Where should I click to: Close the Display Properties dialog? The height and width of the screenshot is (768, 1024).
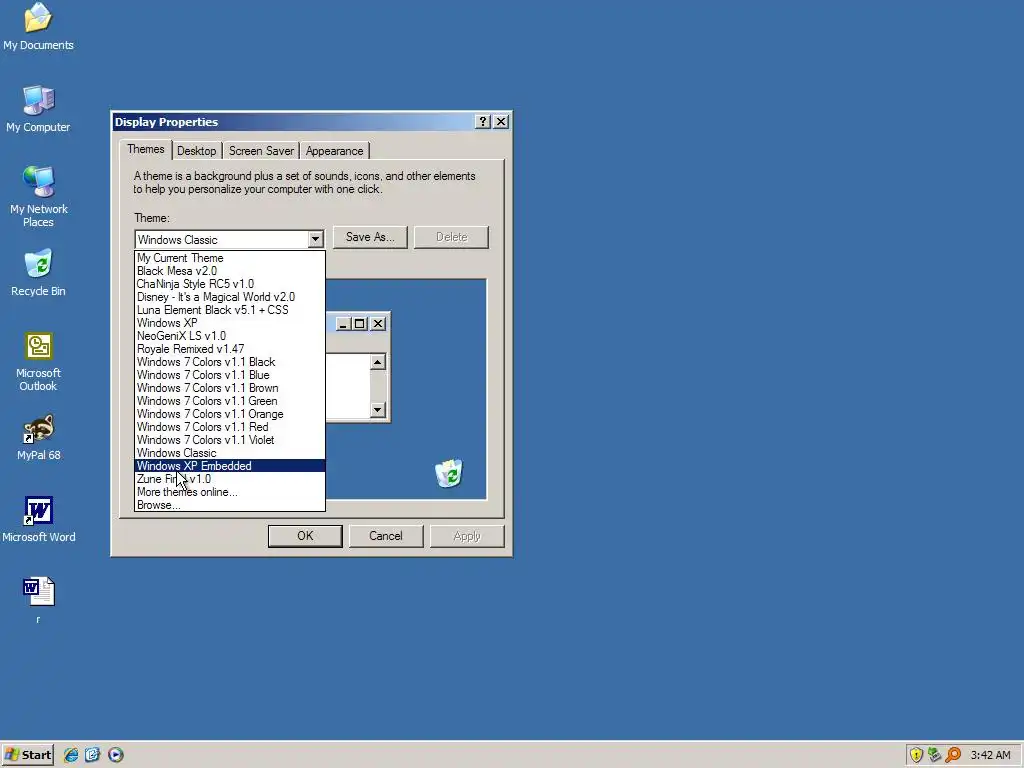point(501,121)
